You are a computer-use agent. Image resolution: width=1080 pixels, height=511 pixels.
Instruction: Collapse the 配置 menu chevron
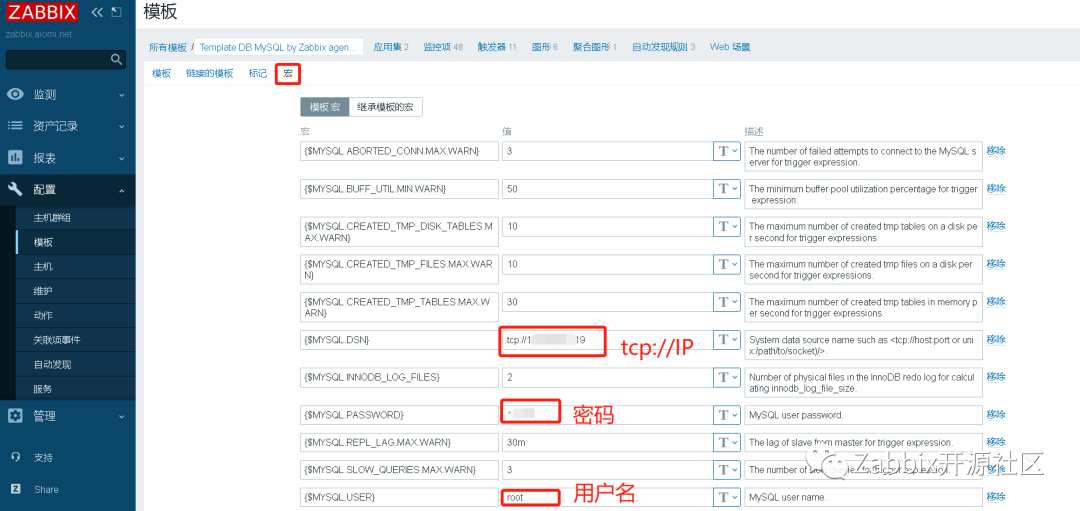click(x=121, y=190)
